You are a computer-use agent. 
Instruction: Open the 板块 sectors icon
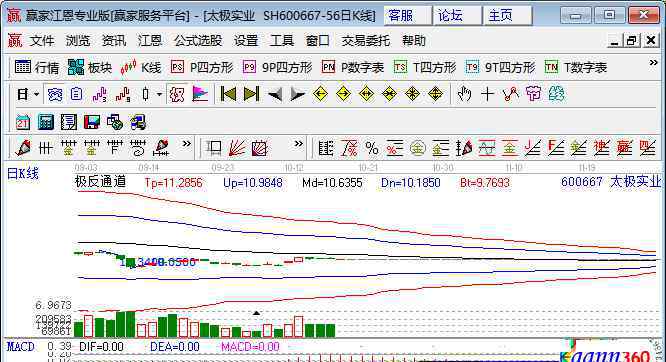90,67
